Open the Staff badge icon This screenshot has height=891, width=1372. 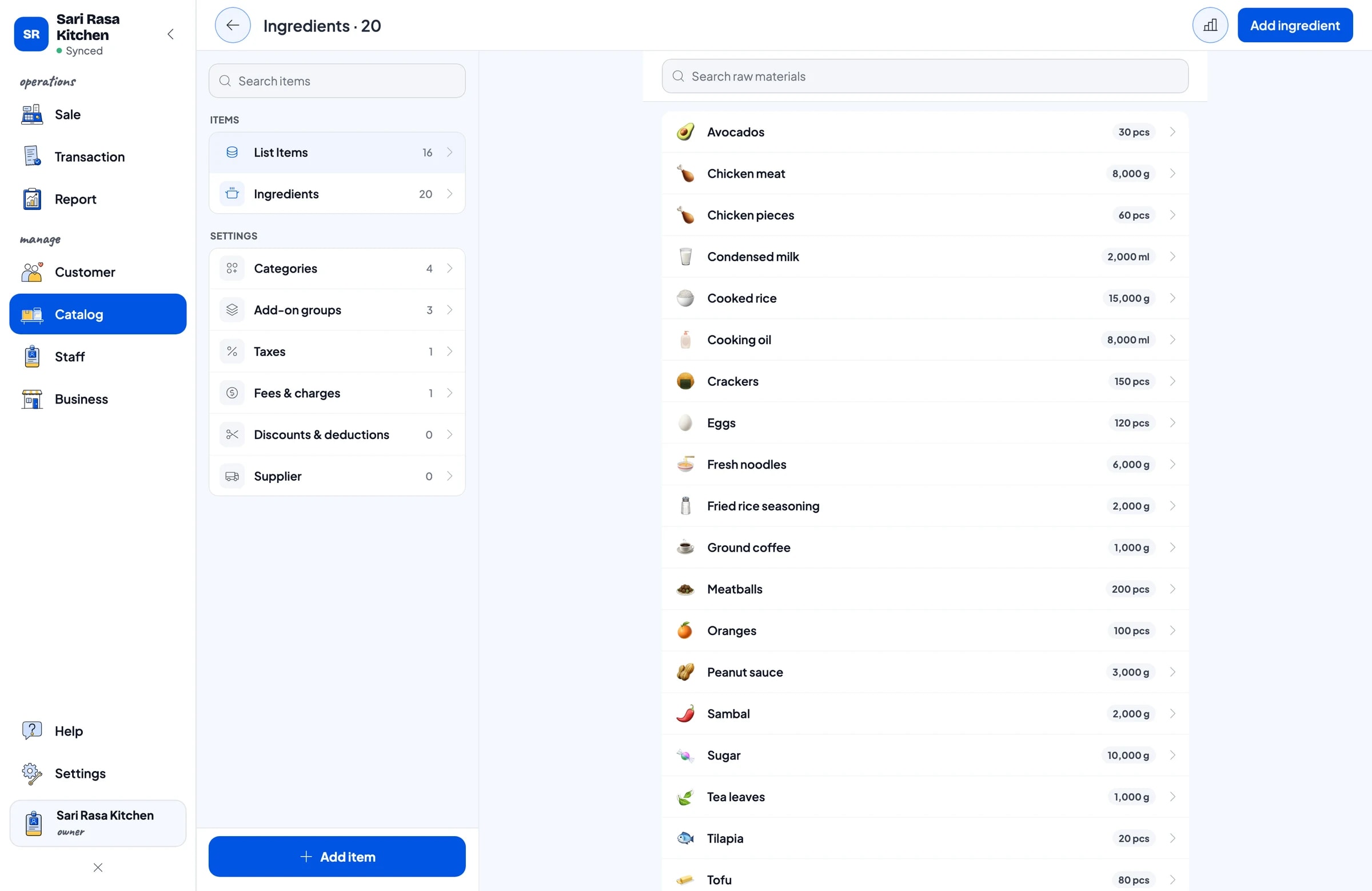(31, 357)
